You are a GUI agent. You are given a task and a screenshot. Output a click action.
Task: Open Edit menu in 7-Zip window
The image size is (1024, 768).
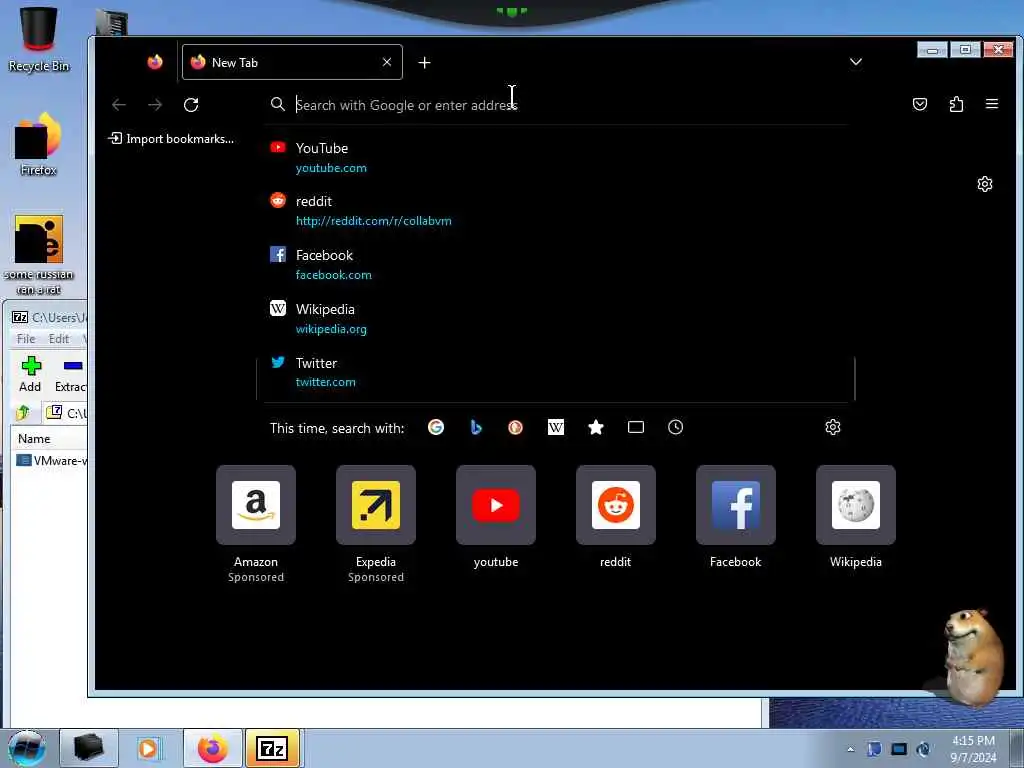[x=58, y=338]
